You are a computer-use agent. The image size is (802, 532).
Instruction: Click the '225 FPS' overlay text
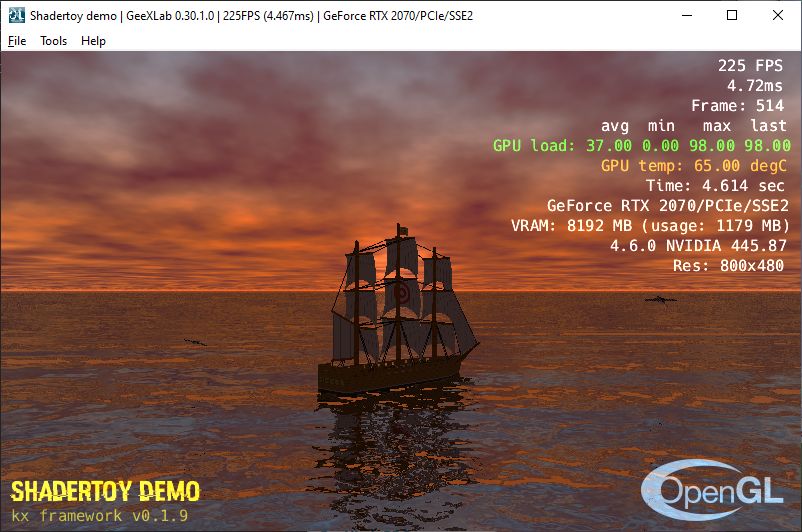click(750, 65)
